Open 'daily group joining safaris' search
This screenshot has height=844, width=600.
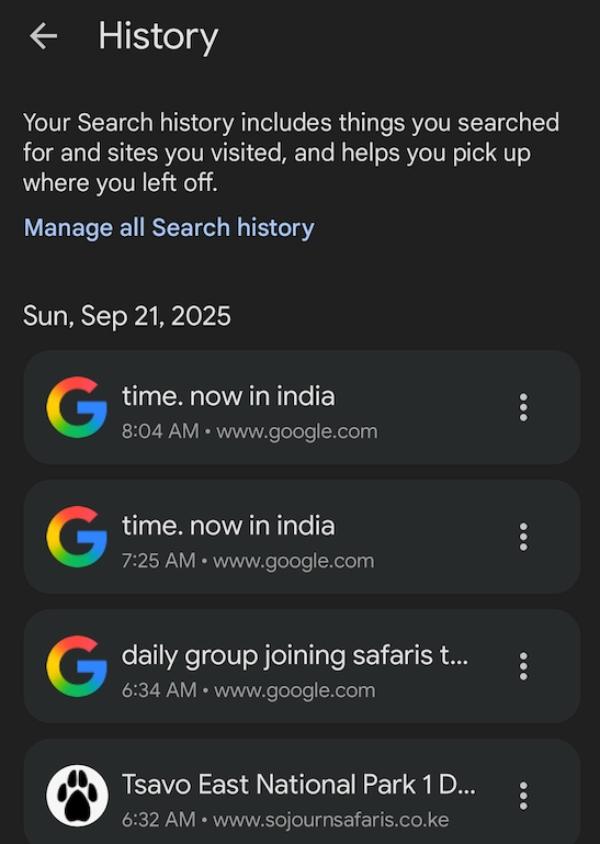(295, 656)
